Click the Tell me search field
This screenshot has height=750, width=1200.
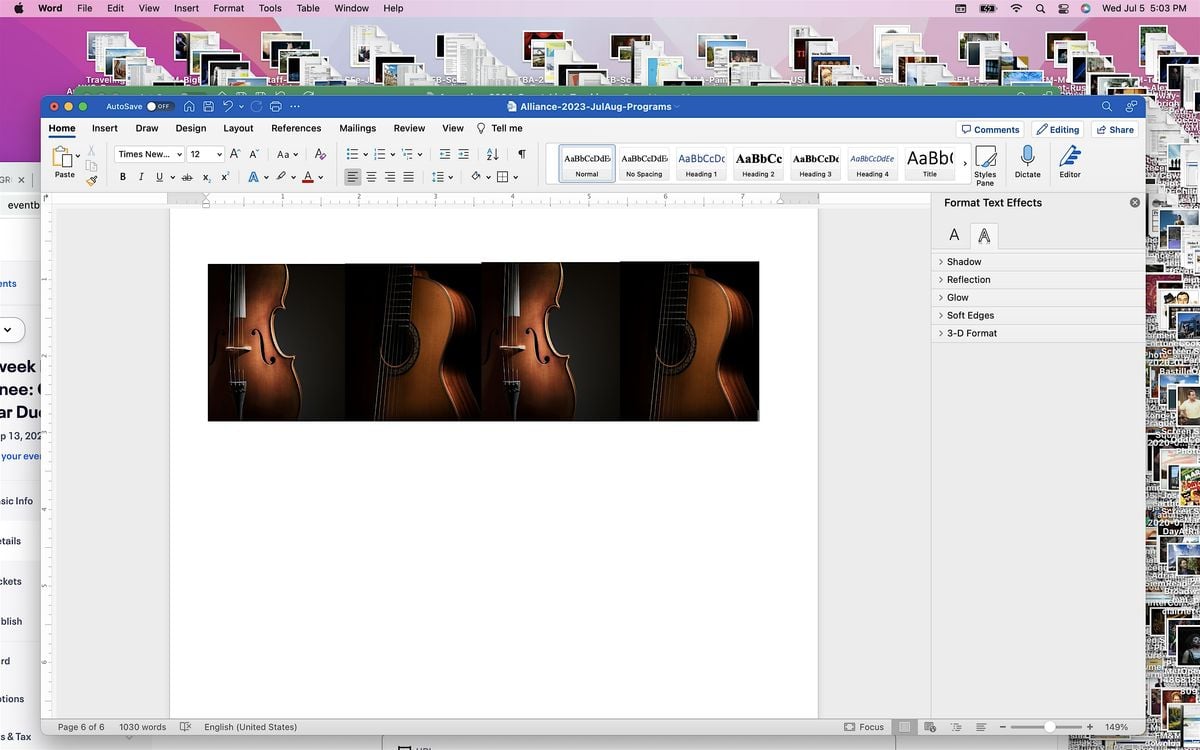click(x=500, y=128)
